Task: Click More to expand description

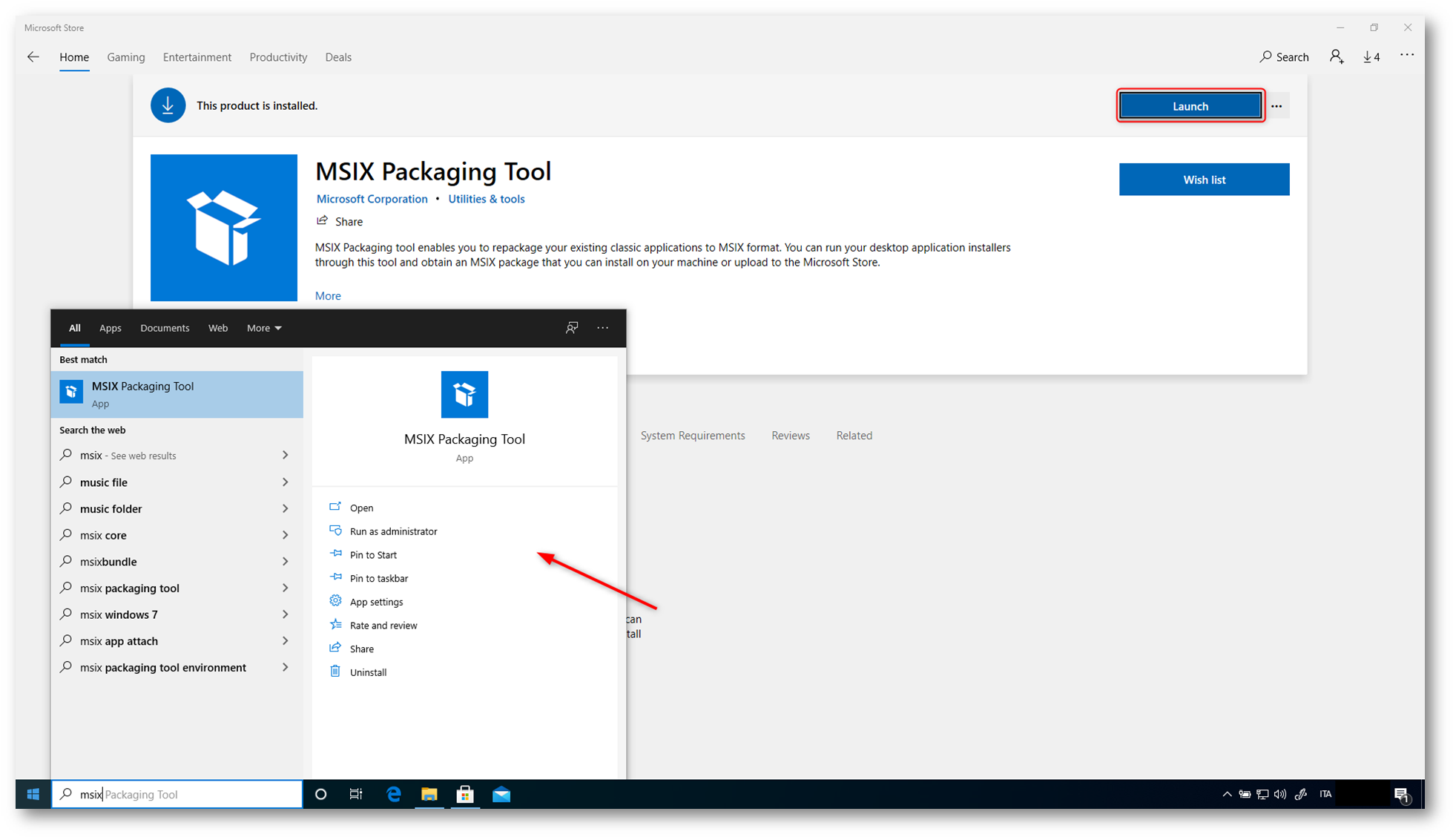Action: [328, 295]
